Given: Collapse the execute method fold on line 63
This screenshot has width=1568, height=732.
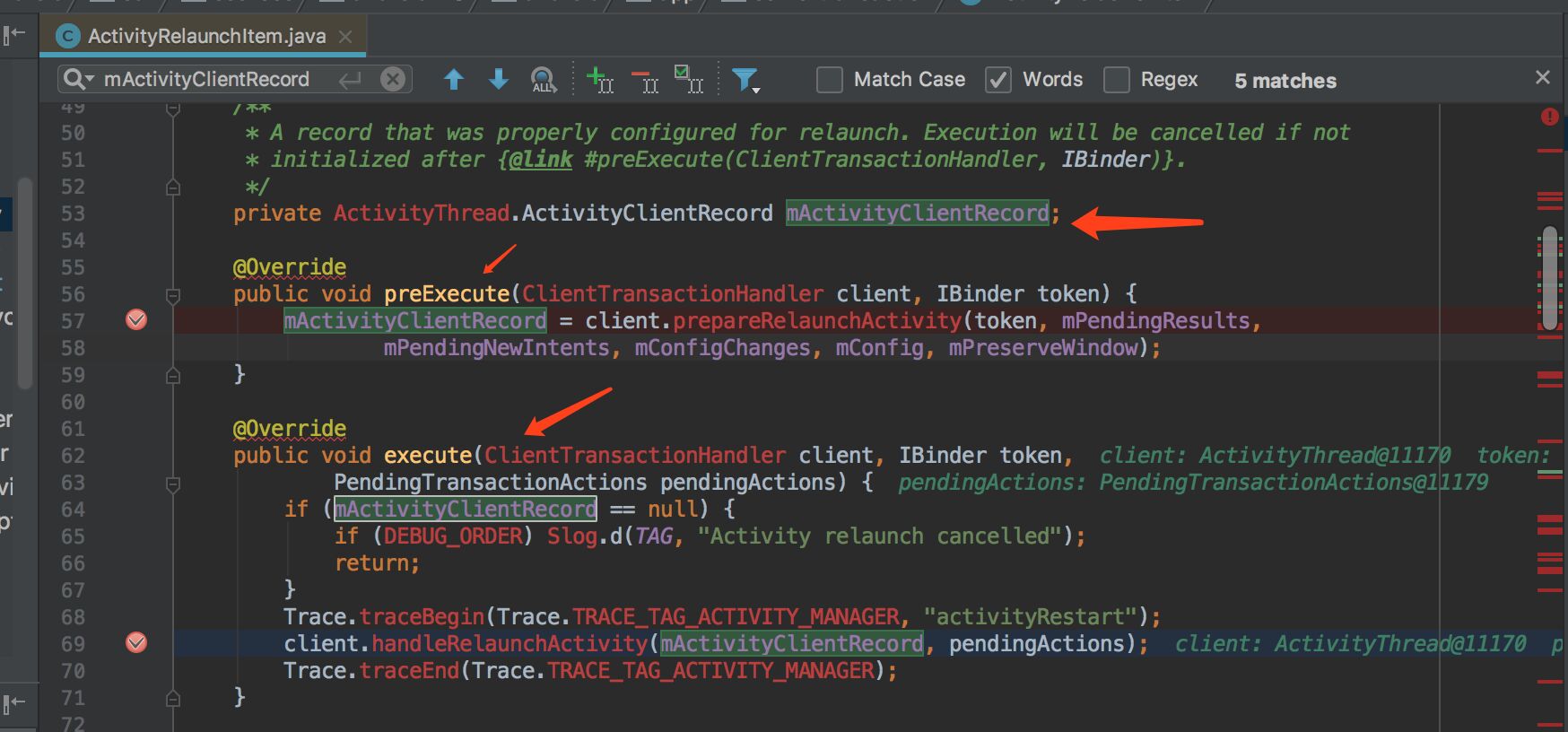Looking at the screenshot, I should [173, 484].
